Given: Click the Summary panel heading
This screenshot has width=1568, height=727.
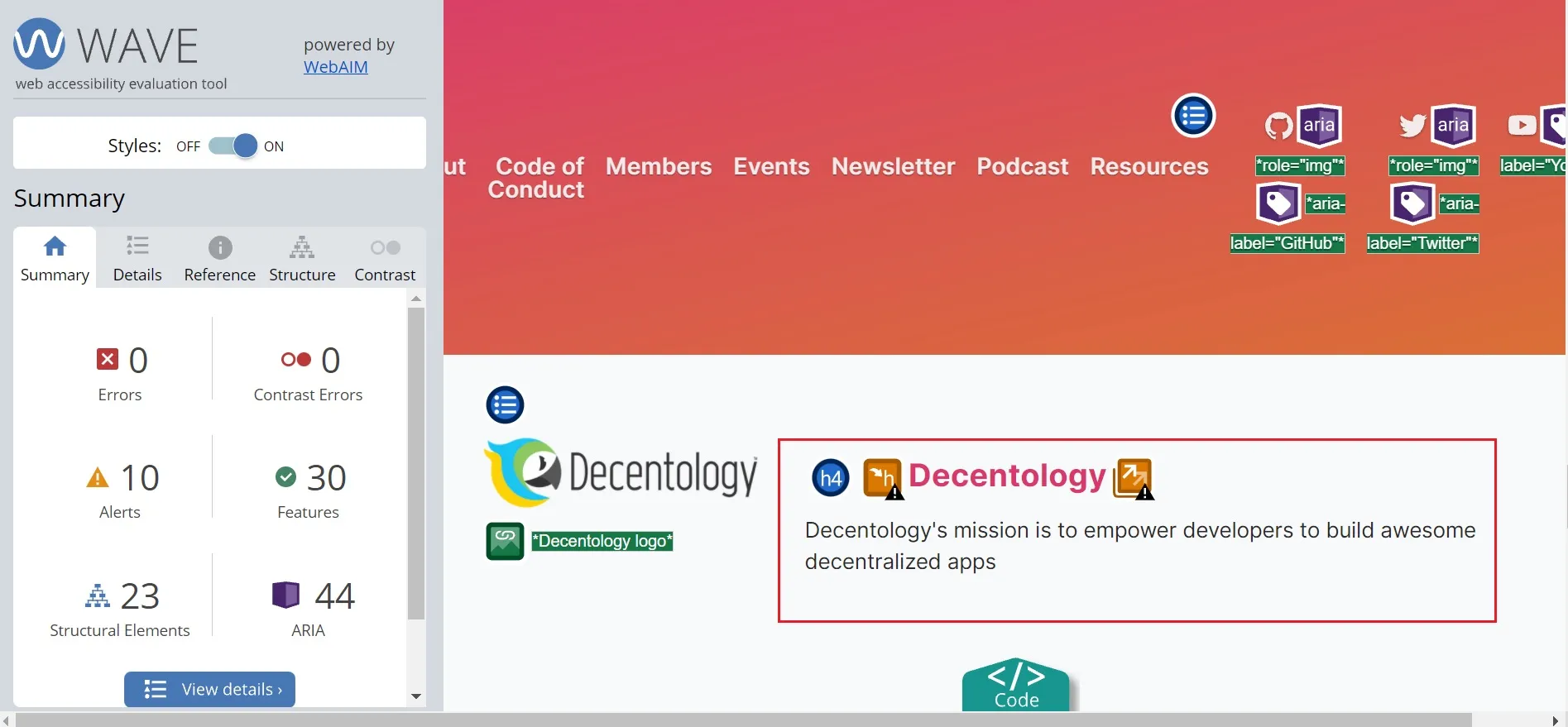Looking at the screenshot, I should 70,198.
